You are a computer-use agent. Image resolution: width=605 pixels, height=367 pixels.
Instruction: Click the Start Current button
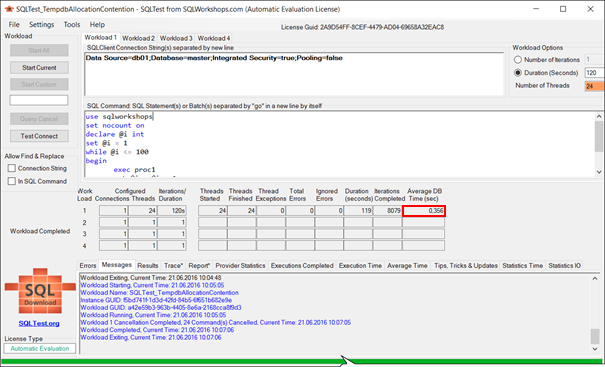click(39, 68)
